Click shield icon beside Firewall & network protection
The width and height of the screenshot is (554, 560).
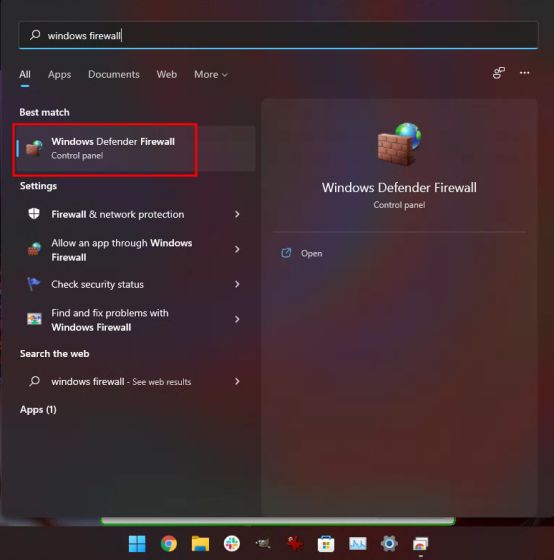coord(34,214)
